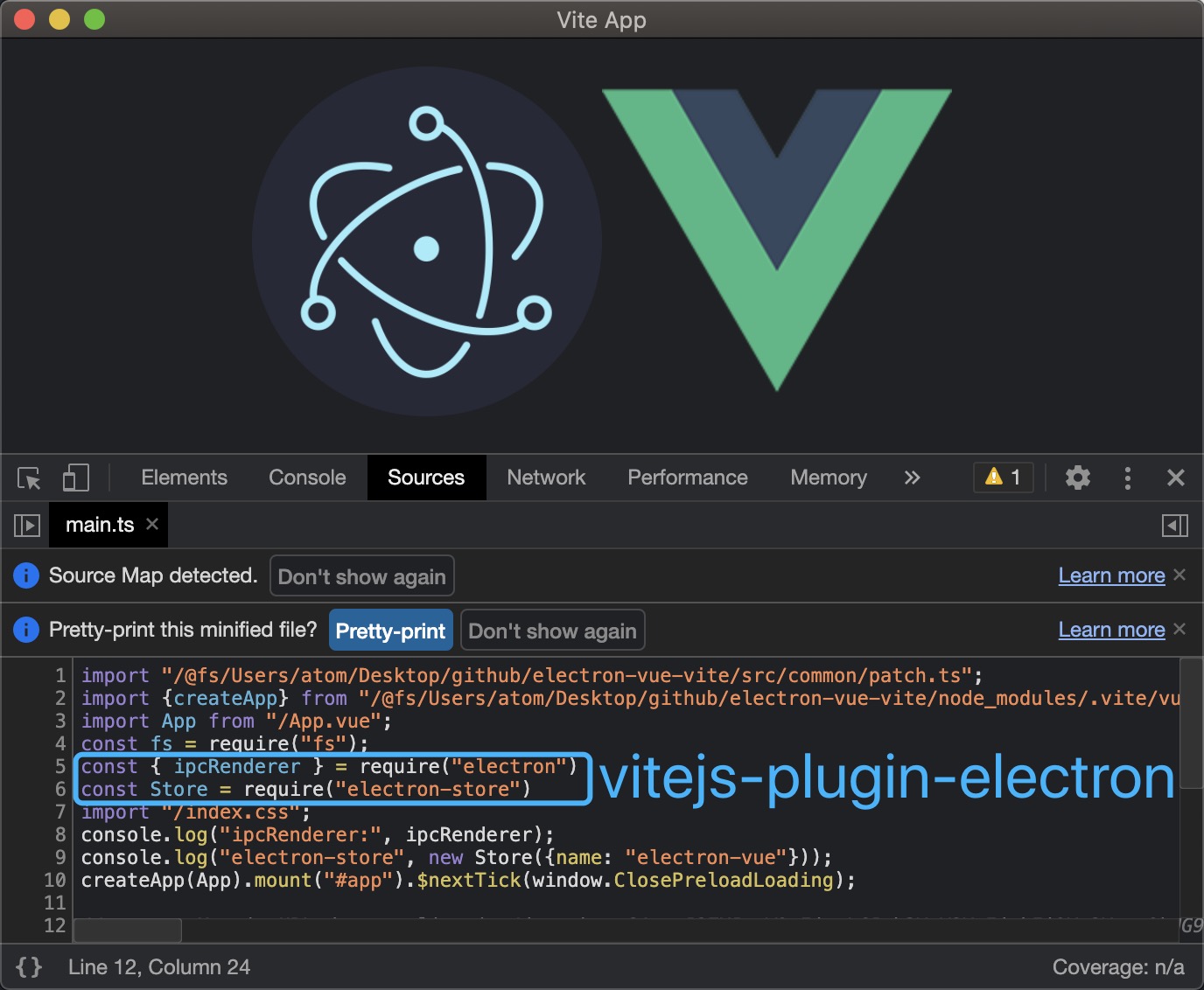Open the Network tab
Screen dimensions: 1204x990
coord(545,478)
